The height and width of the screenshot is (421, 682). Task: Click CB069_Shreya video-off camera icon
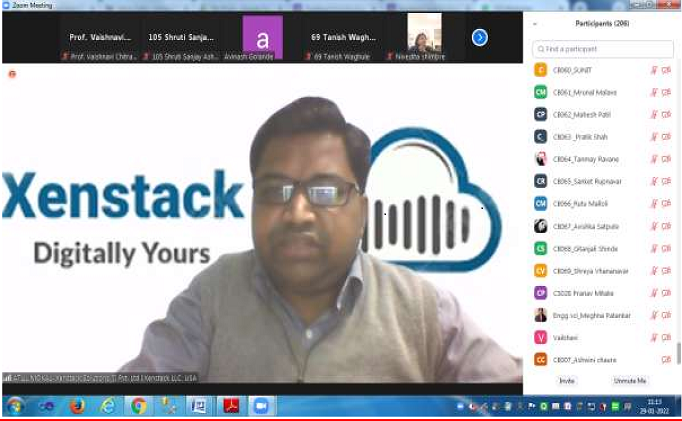tap(666, 271)
